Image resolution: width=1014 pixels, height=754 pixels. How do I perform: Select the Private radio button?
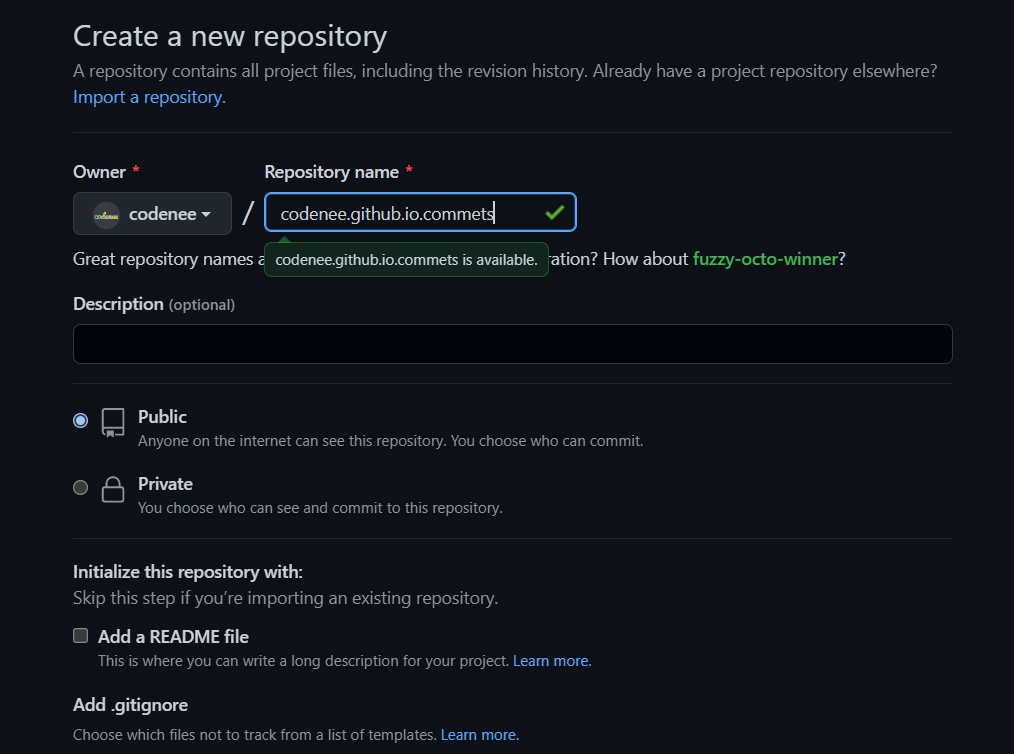tap(80, 487)
